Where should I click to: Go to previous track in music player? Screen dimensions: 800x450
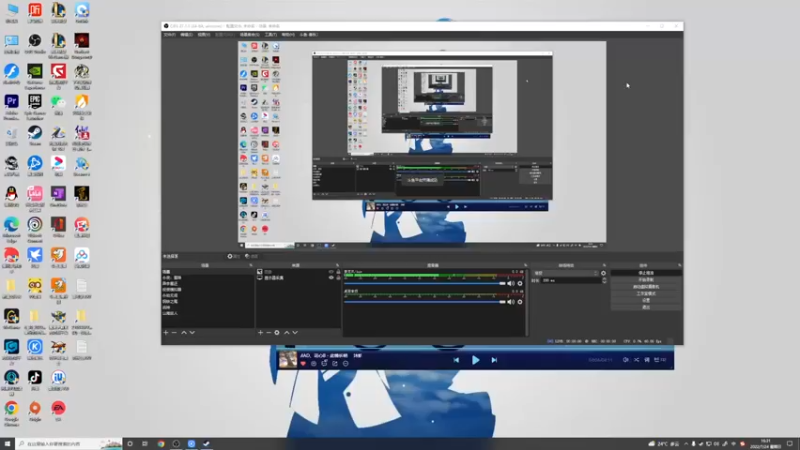pyautogui.click(x=456, y=360)
